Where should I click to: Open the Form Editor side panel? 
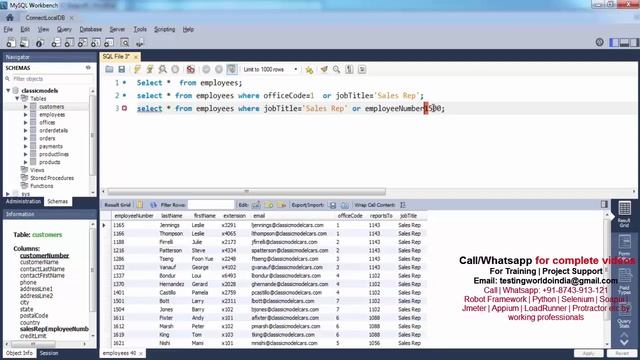[x=624, y=245]
